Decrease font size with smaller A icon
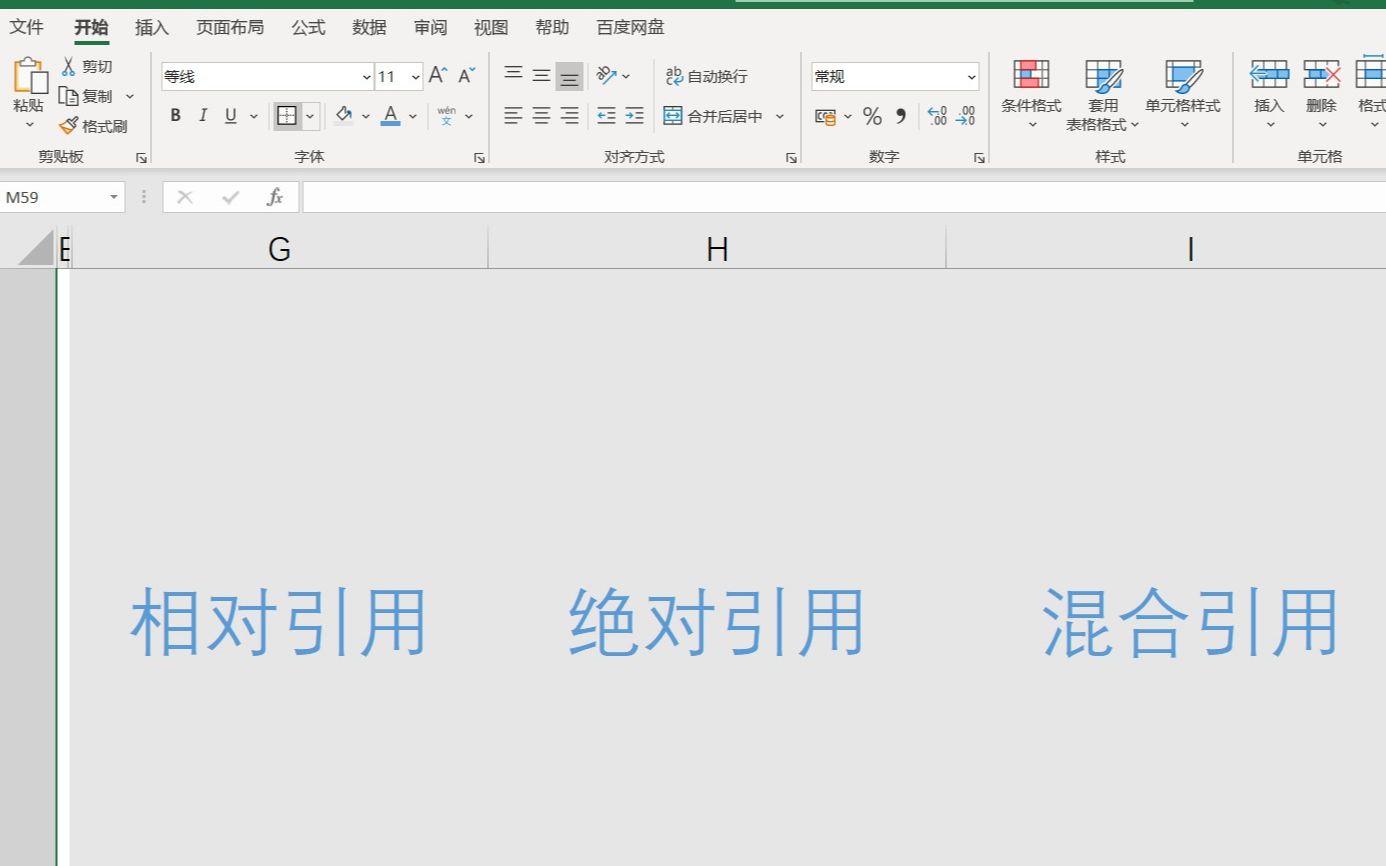Image resolution: width=1386 pixels, height=866 pixels. [x=466, y=76]
